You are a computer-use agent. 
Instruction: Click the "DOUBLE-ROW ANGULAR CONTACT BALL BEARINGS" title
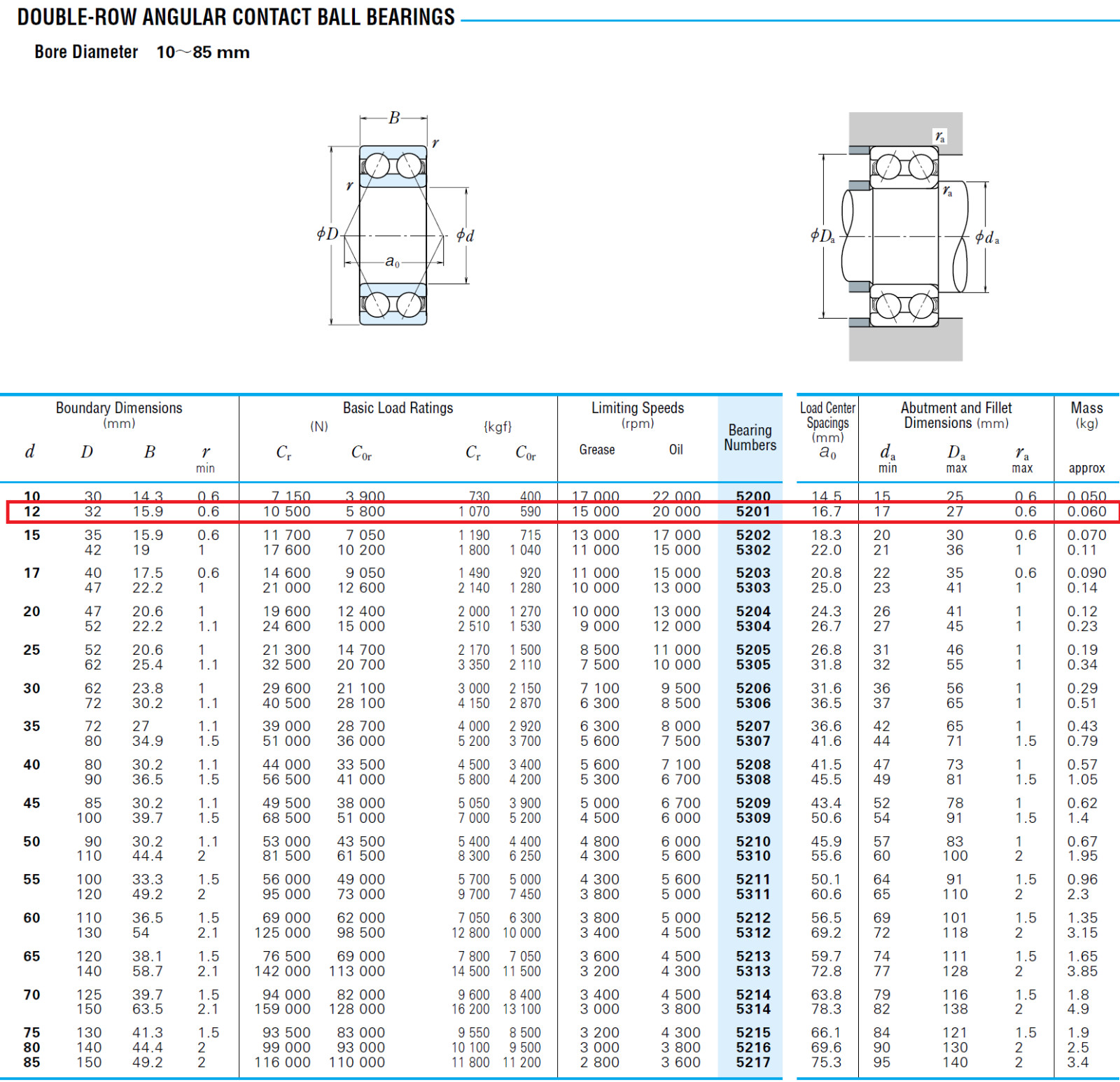click(x=236, y=17)
